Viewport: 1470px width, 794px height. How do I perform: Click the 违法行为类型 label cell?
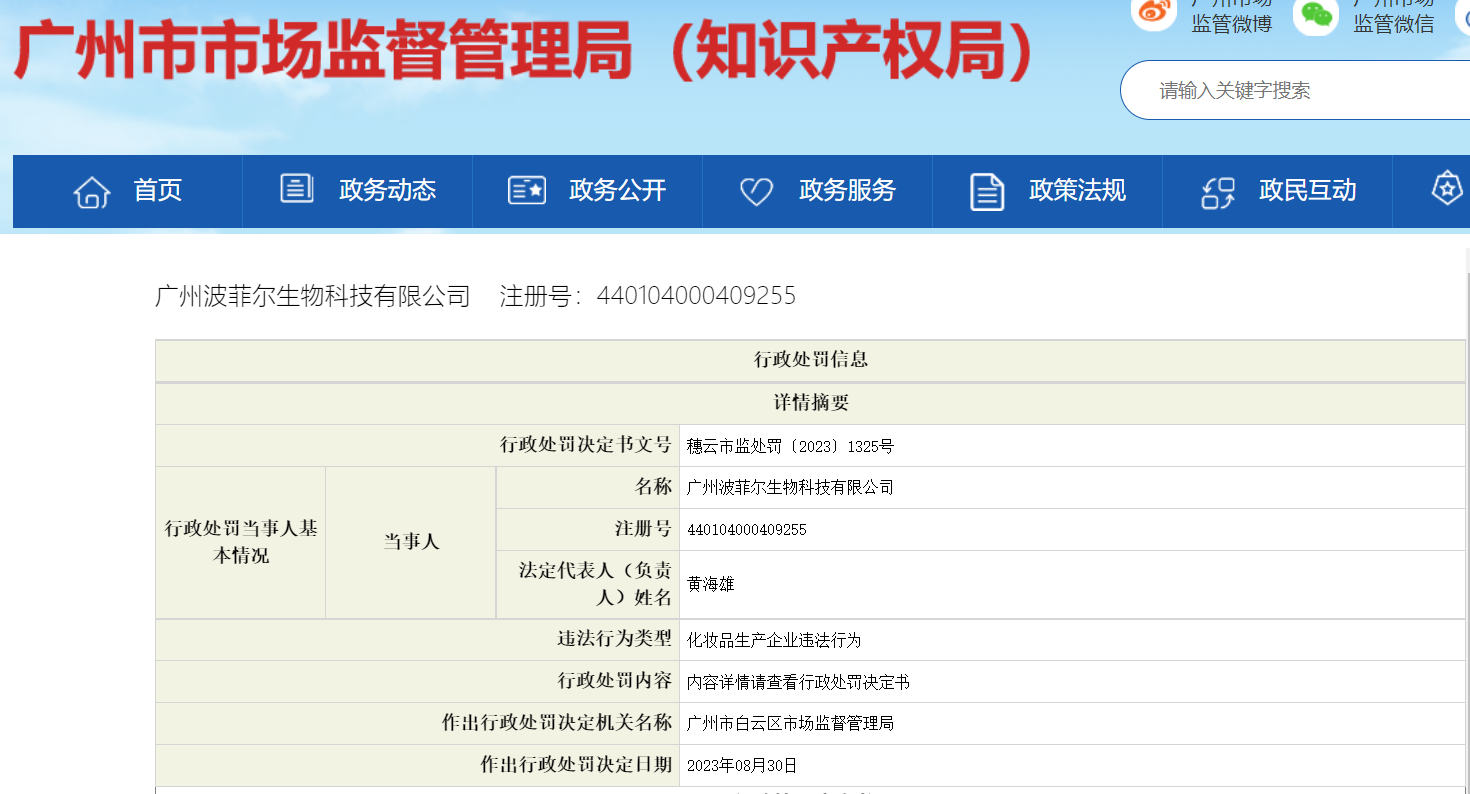(418, 640)
